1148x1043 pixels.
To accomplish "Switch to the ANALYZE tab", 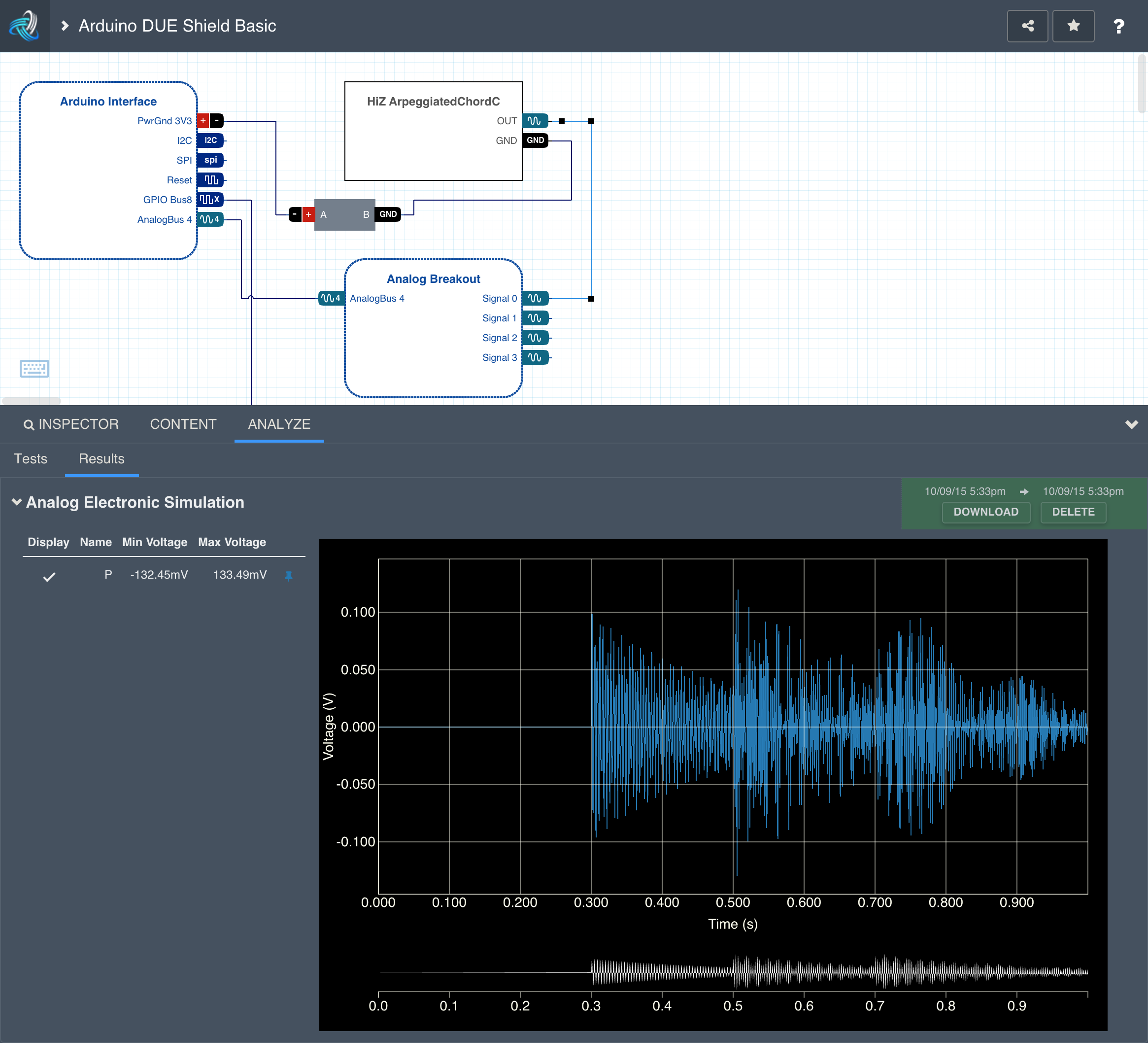I will coord(279,424).
